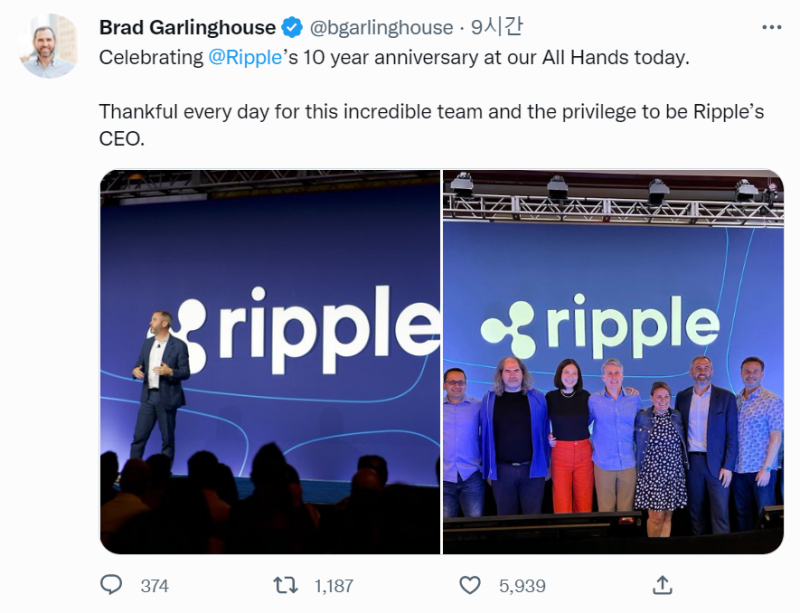Open Brad Garlinghouse's profile avatar
Viewport: 800px width, 613px height.
tap(49, 46)
